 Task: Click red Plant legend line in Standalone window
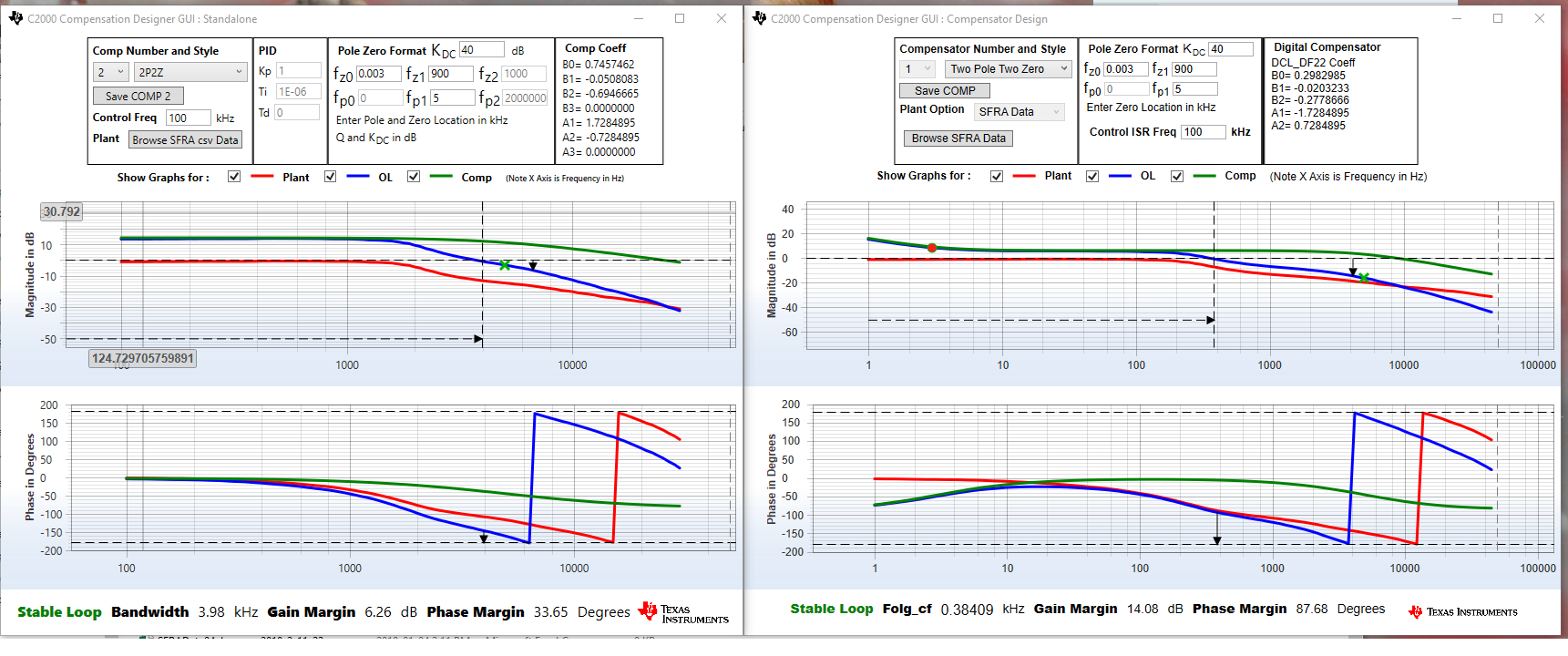pyautogui.click(x=262, y=177)
